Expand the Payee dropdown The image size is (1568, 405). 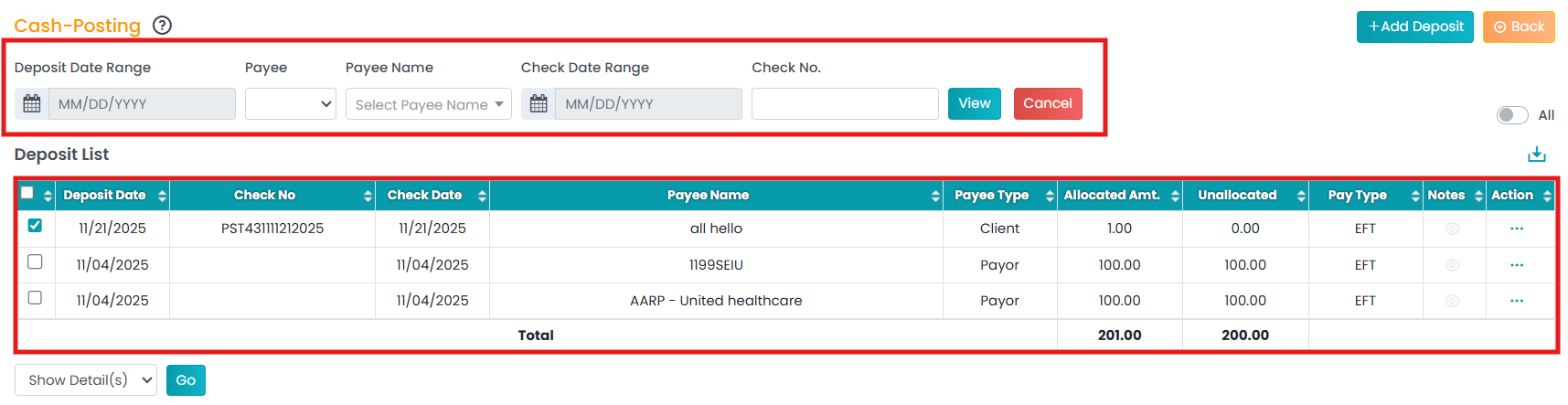tap(290, 104)
